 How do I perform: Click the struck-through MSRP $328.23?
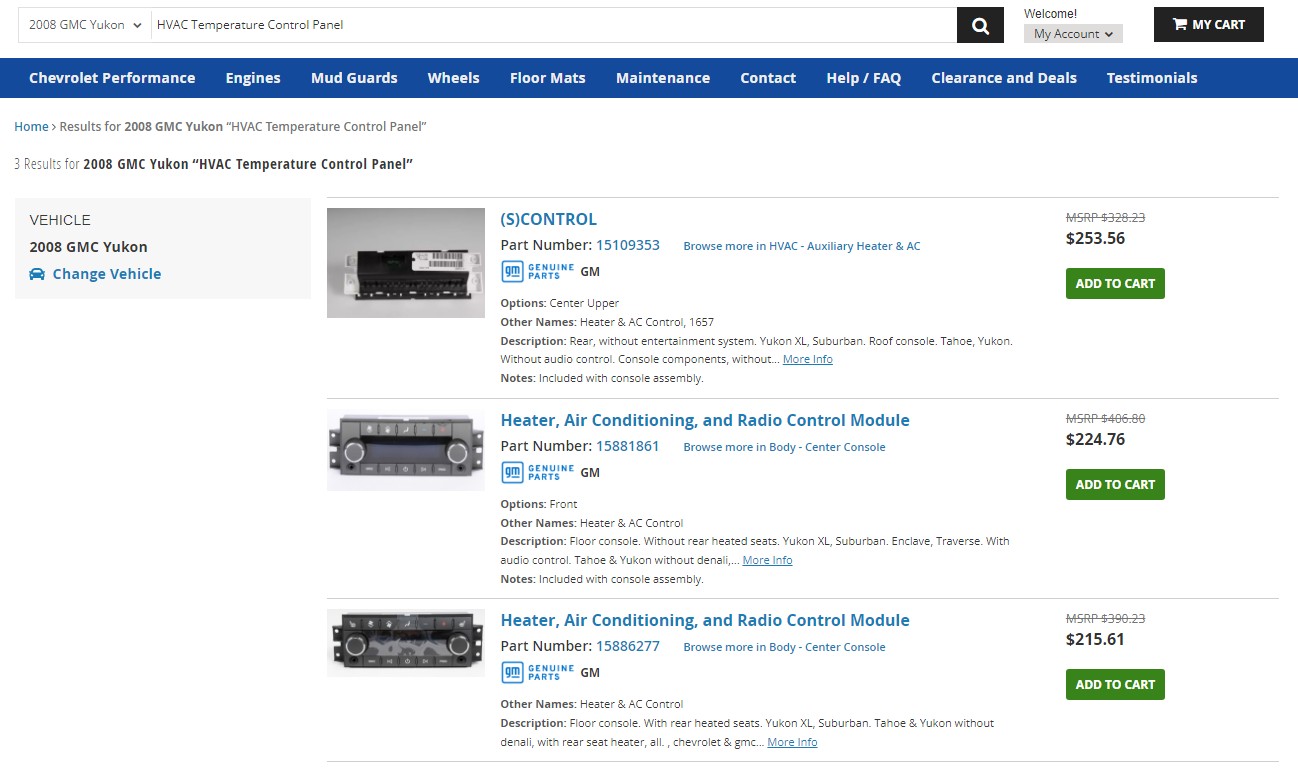pyautogui.click(x=1106, y=217)
